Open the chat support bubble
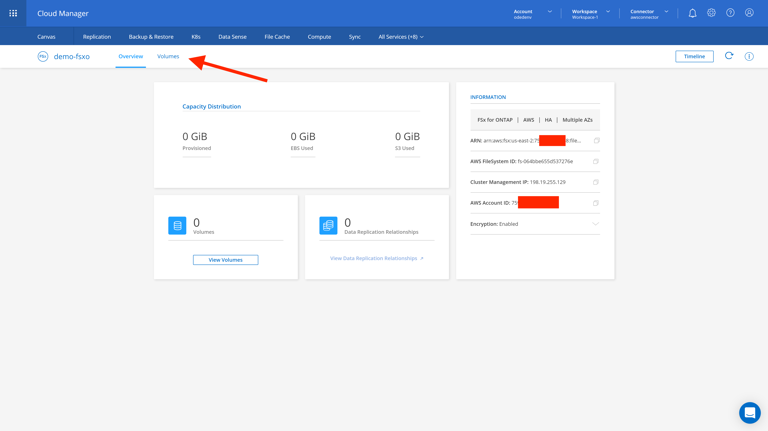The image size is (768, 431). (x=749, y=412)
